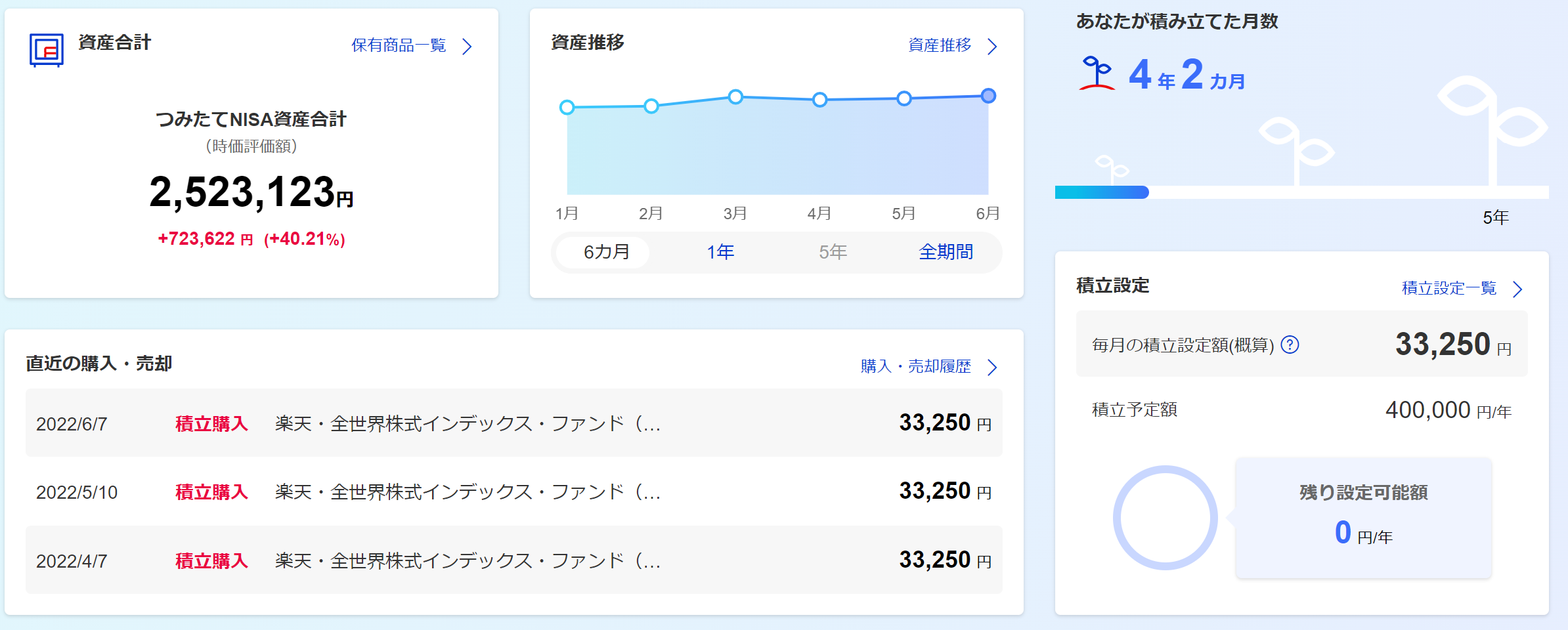Open the 2022/6/7 積立購入 transaction row
Image resolution: width=1568 pixels, height=630 pixels.
coord(513,423)
